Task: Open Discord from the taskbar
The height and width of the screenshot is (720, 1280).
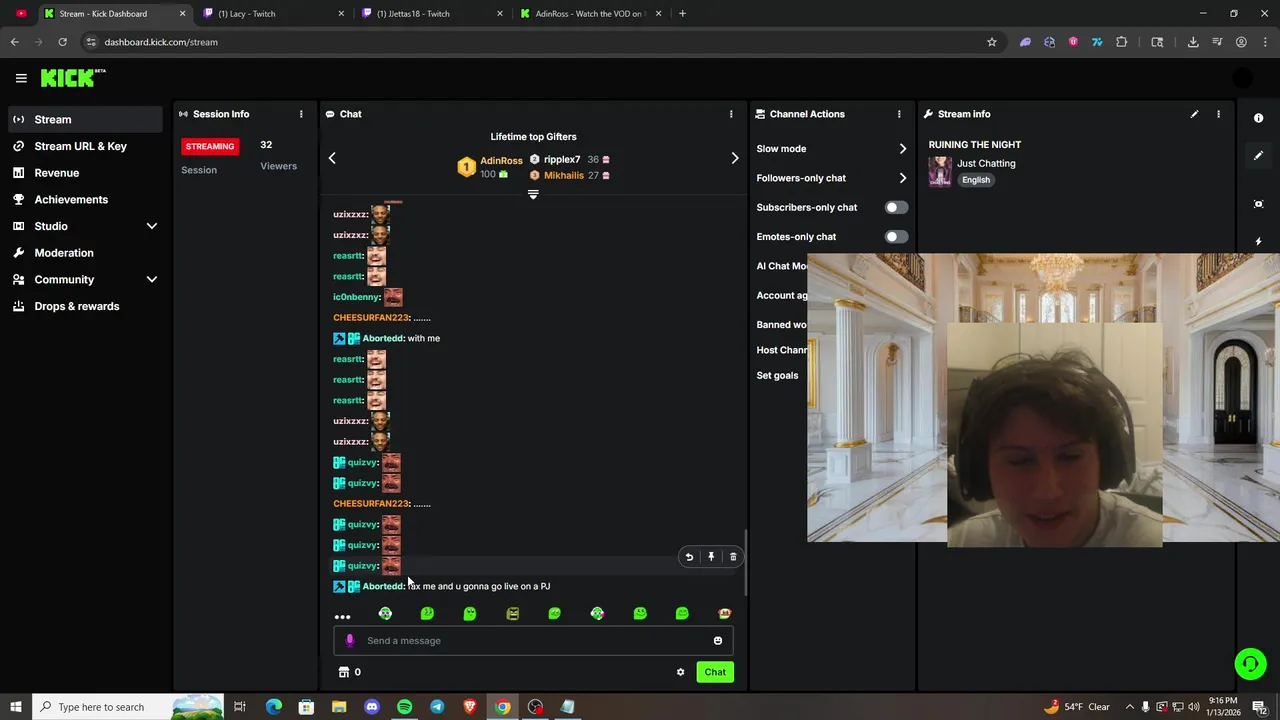Action: [372, 707]
